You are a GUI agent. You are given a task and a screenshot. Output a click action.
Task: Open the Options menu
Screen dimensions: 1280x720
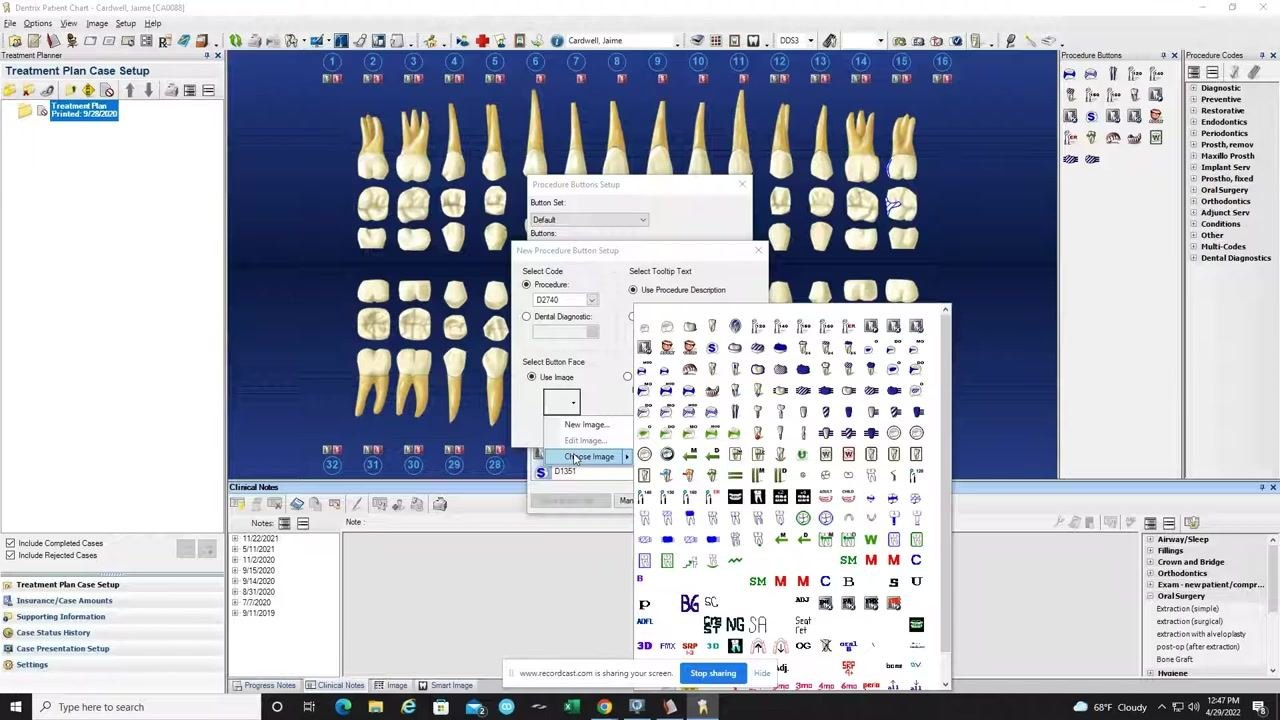(x=37, y=23)
